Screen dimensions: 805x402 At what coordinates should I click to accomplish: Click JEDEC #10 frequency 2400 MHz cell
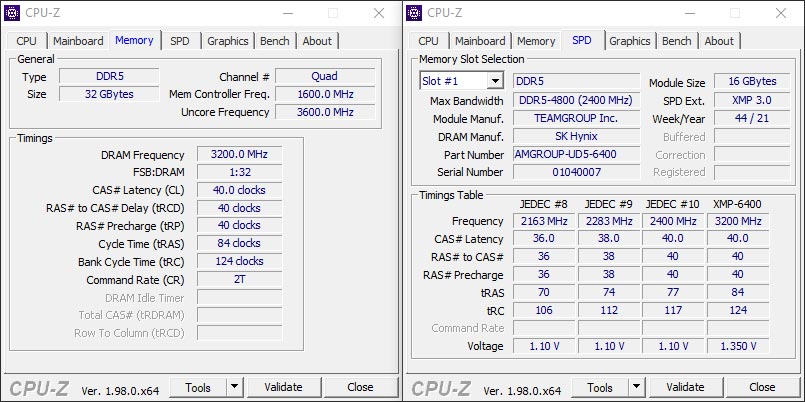[x=673, y=221]
